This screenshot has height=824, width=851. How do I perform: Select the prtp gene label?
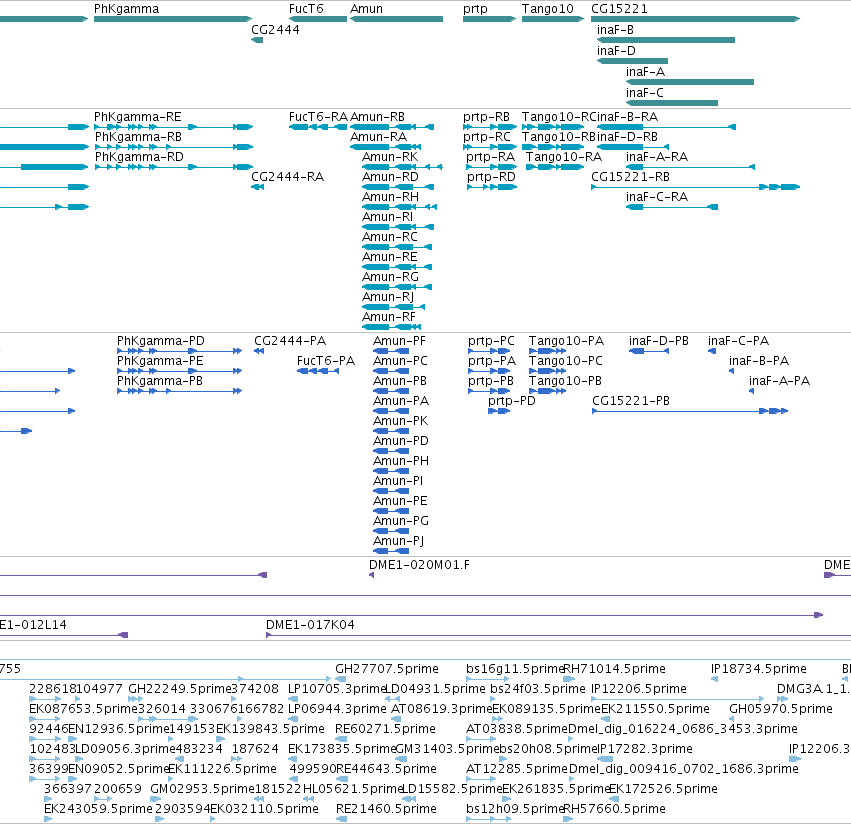point(475,9)
